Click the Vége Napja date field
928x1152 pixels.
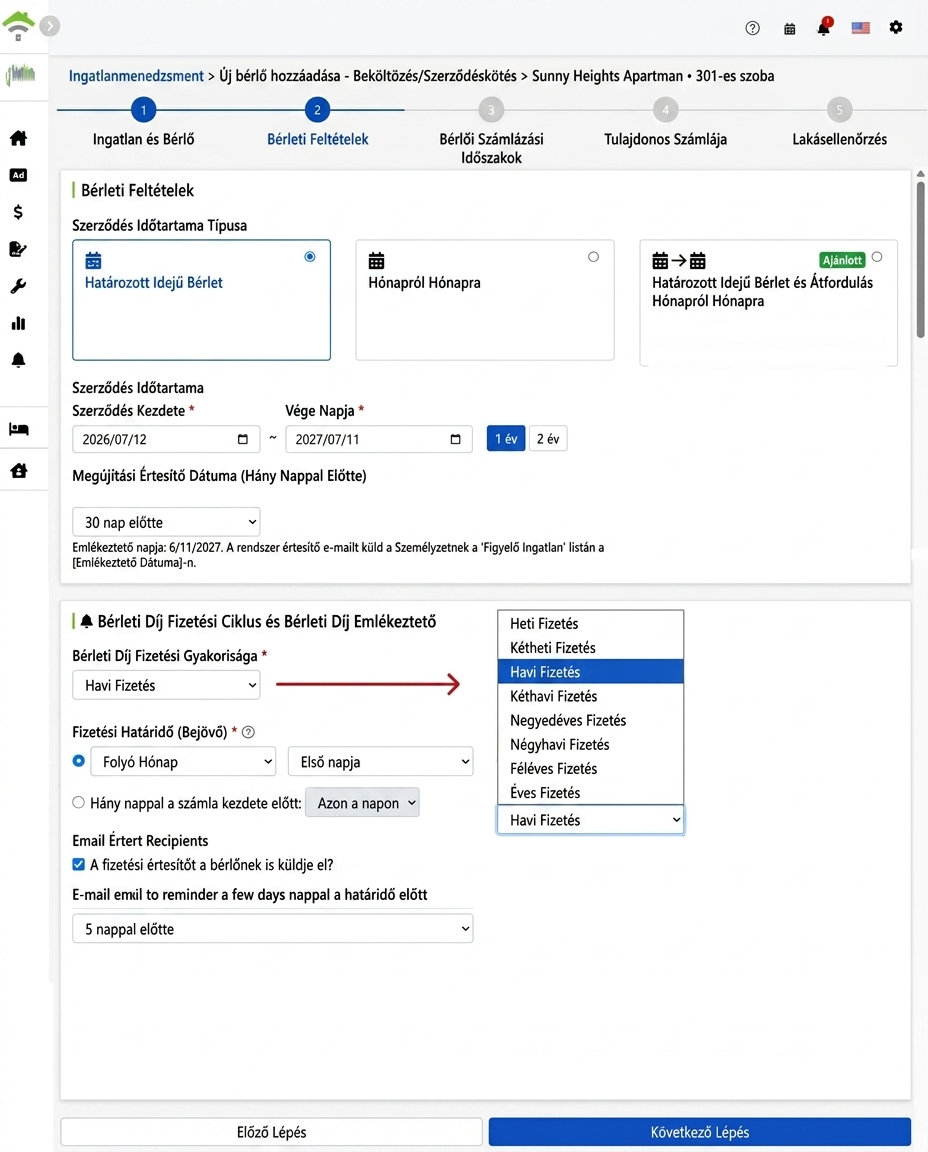379,439
